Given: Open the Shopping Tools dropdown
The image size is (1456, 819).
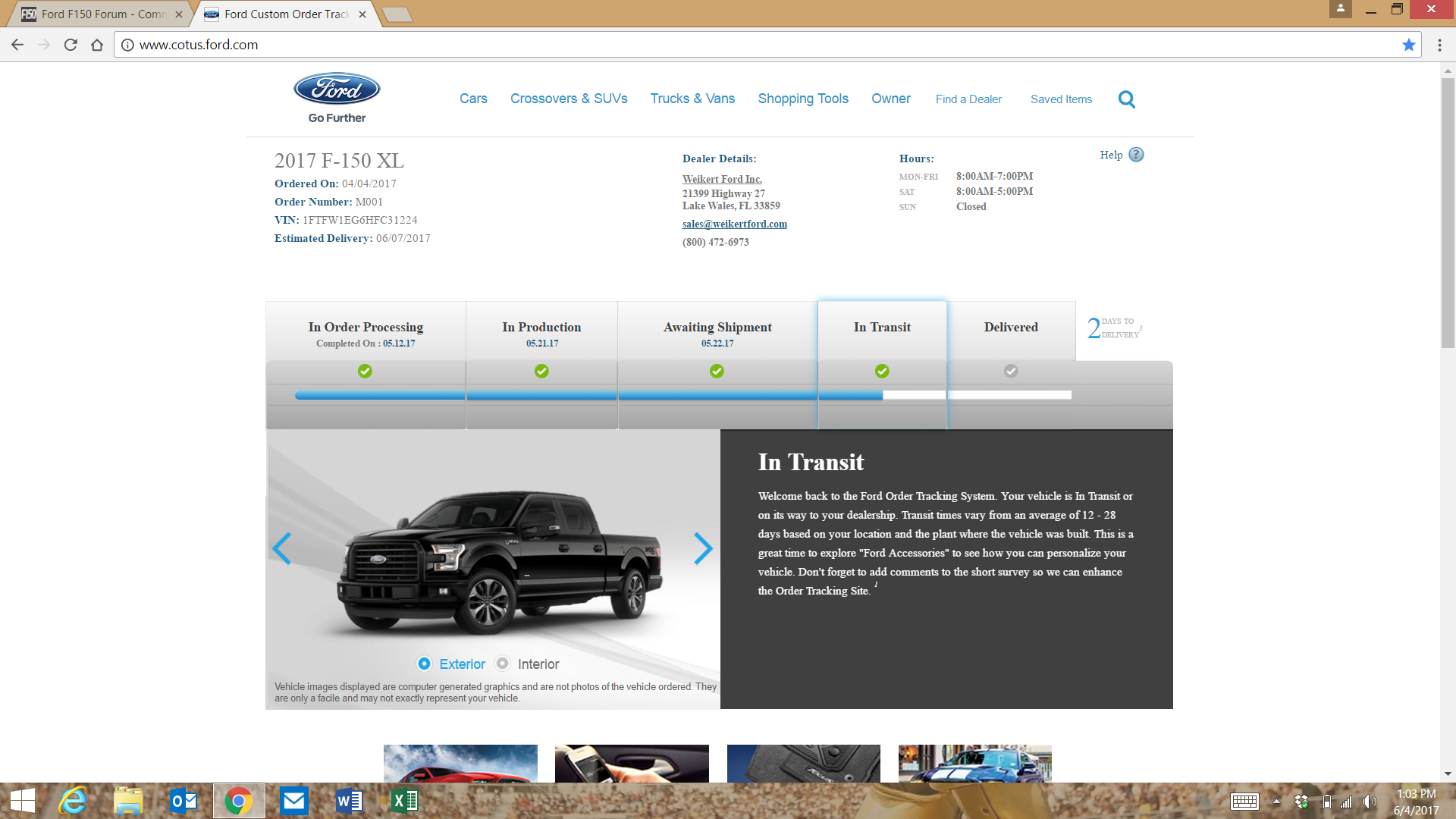Looking at the screenshot, I should (802, 99).
